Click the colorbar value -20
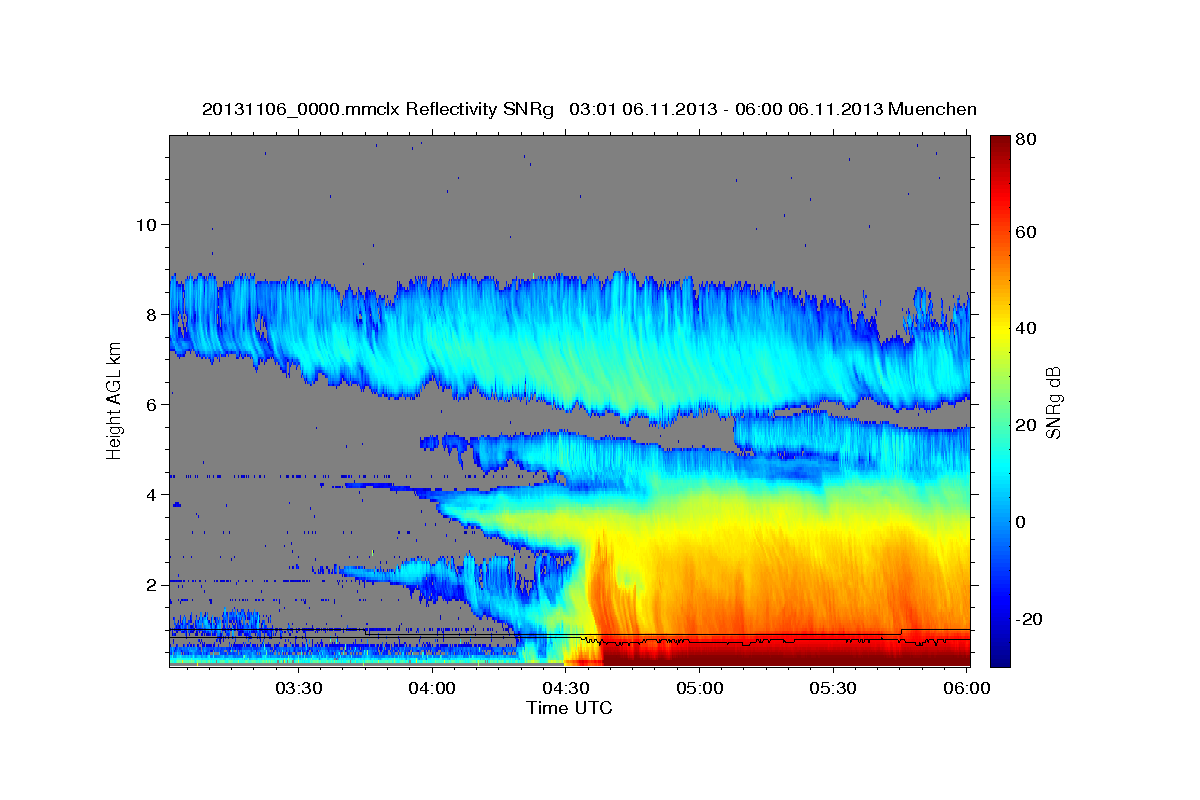 tap(1027, 619)
